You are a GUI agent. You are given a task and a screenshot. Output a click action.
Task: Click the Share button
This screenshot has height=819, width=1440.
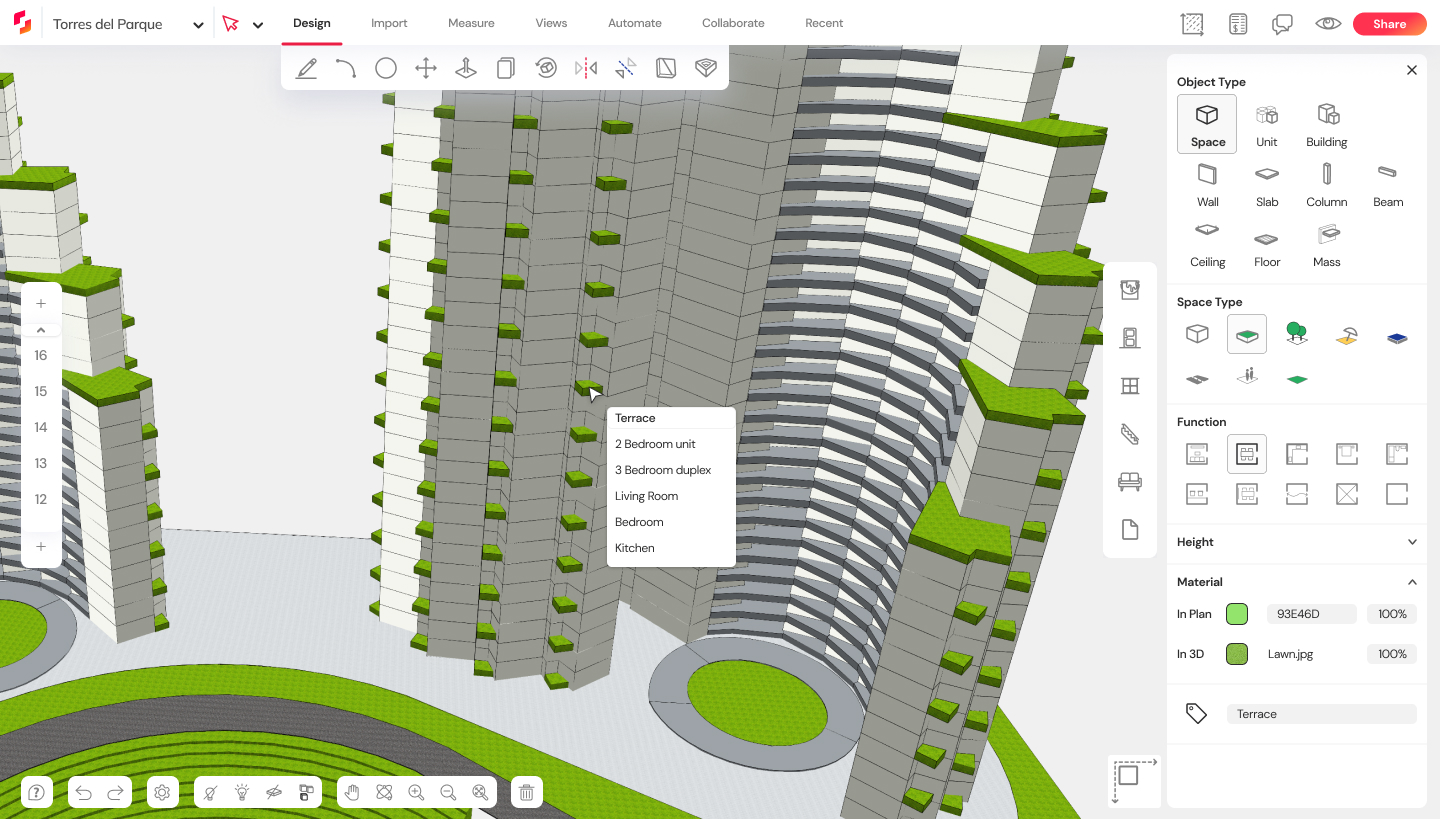(x=1389, y=23)
